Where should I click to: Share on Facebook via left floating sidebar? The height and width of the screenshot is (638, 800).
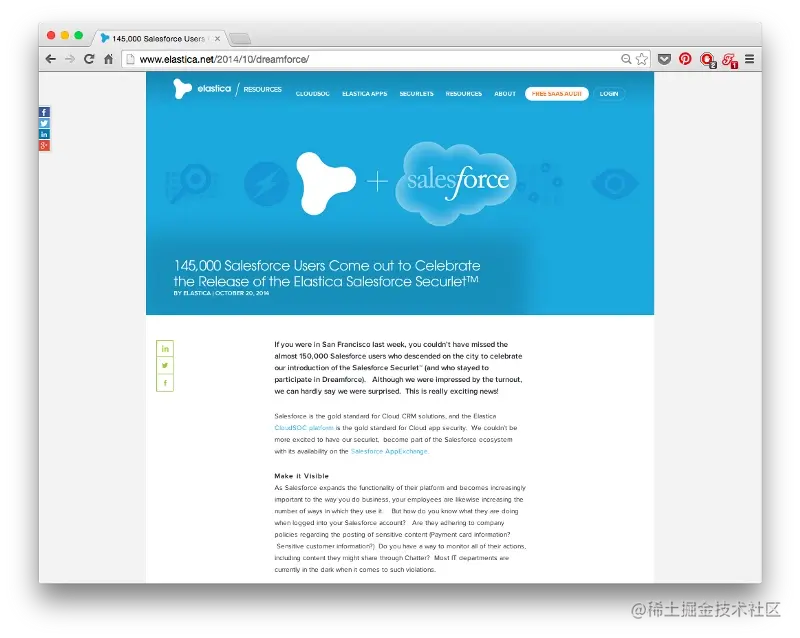click(44, 112)
